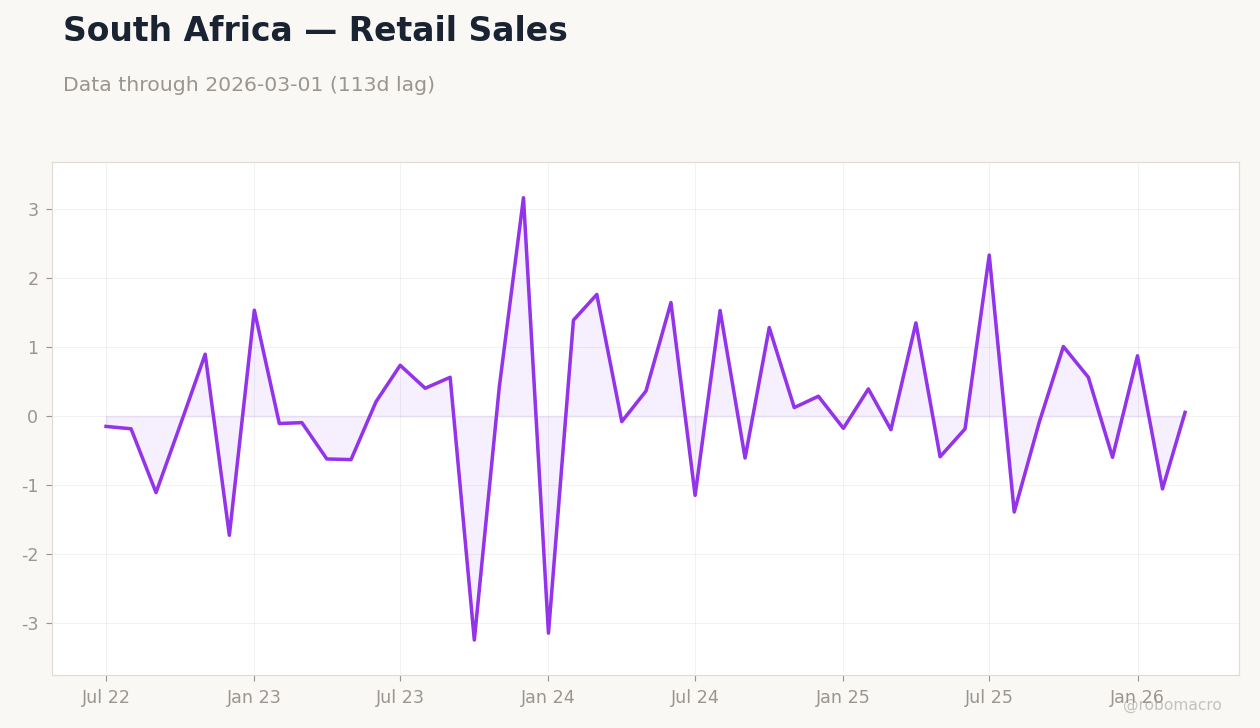The width and height of the screenshot is (1260, 728).
Task: Select the "Jan 23" x-axis label
Action: [x=254, y=698]
